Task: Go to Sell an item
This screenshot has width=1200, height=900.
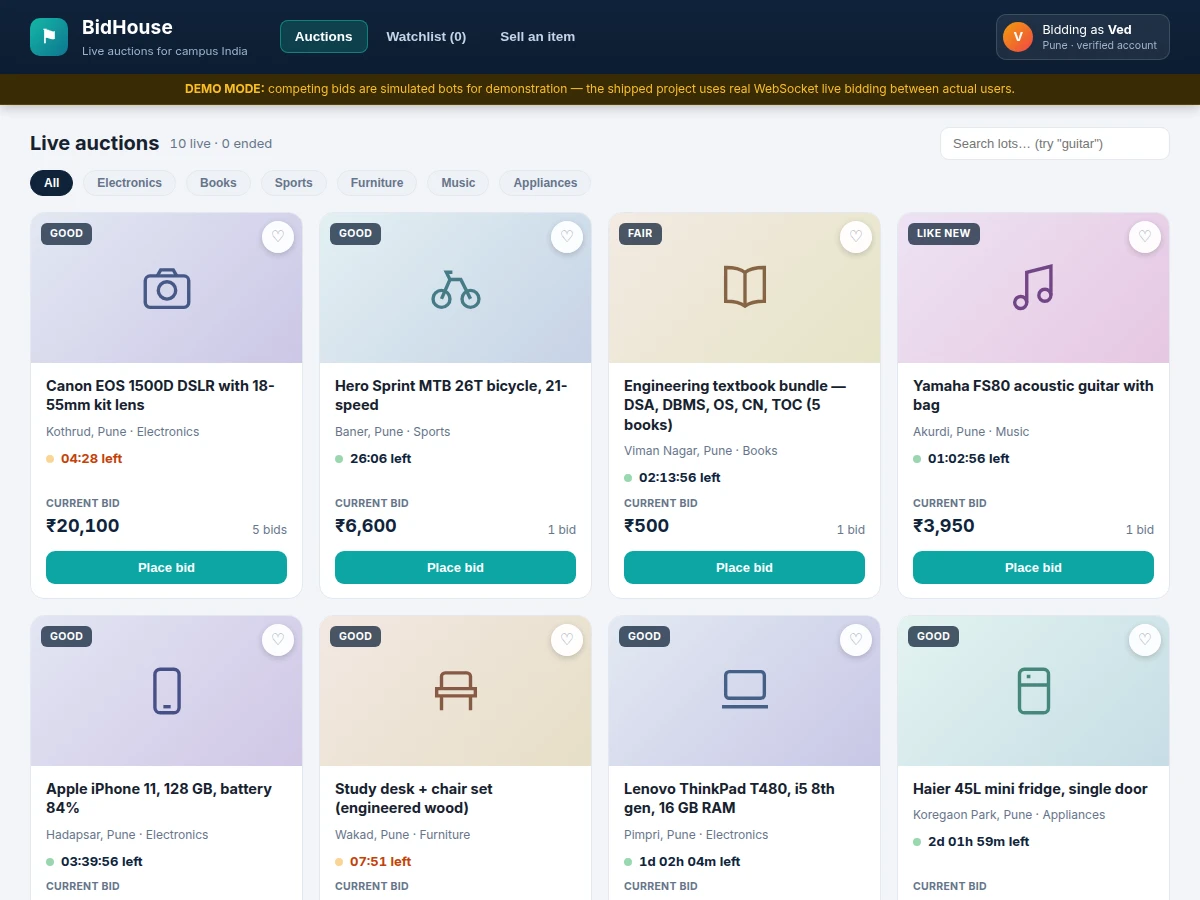Action: [x=538, y=37]
